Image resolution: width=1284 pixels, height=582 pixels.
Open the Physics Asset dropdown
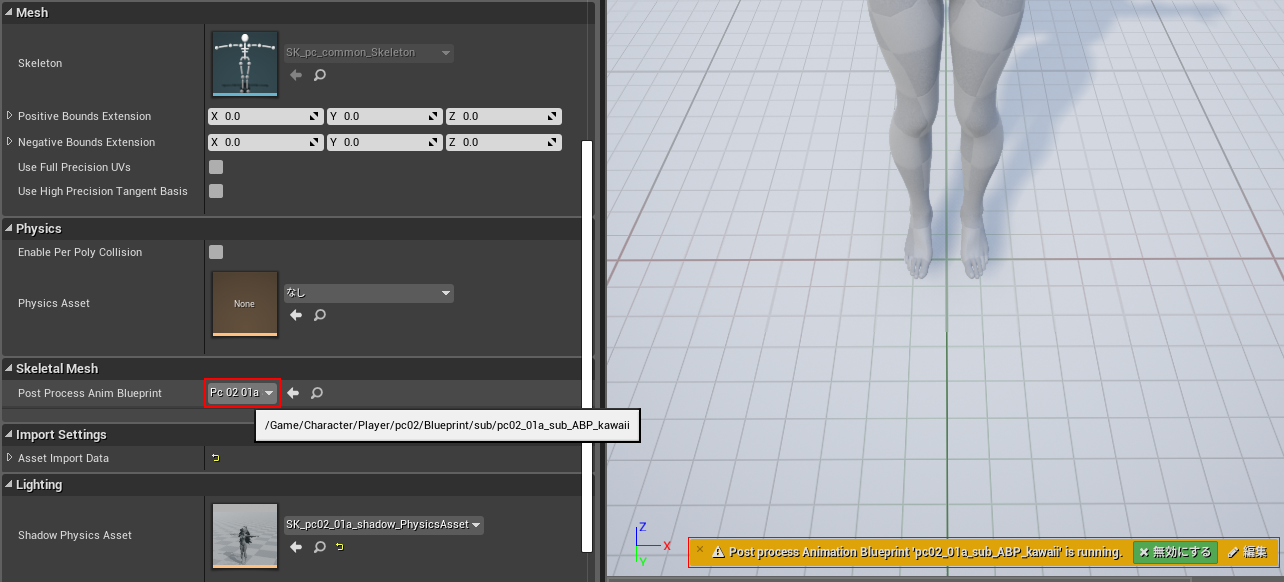pyautogui.click(x=368, y=293)
